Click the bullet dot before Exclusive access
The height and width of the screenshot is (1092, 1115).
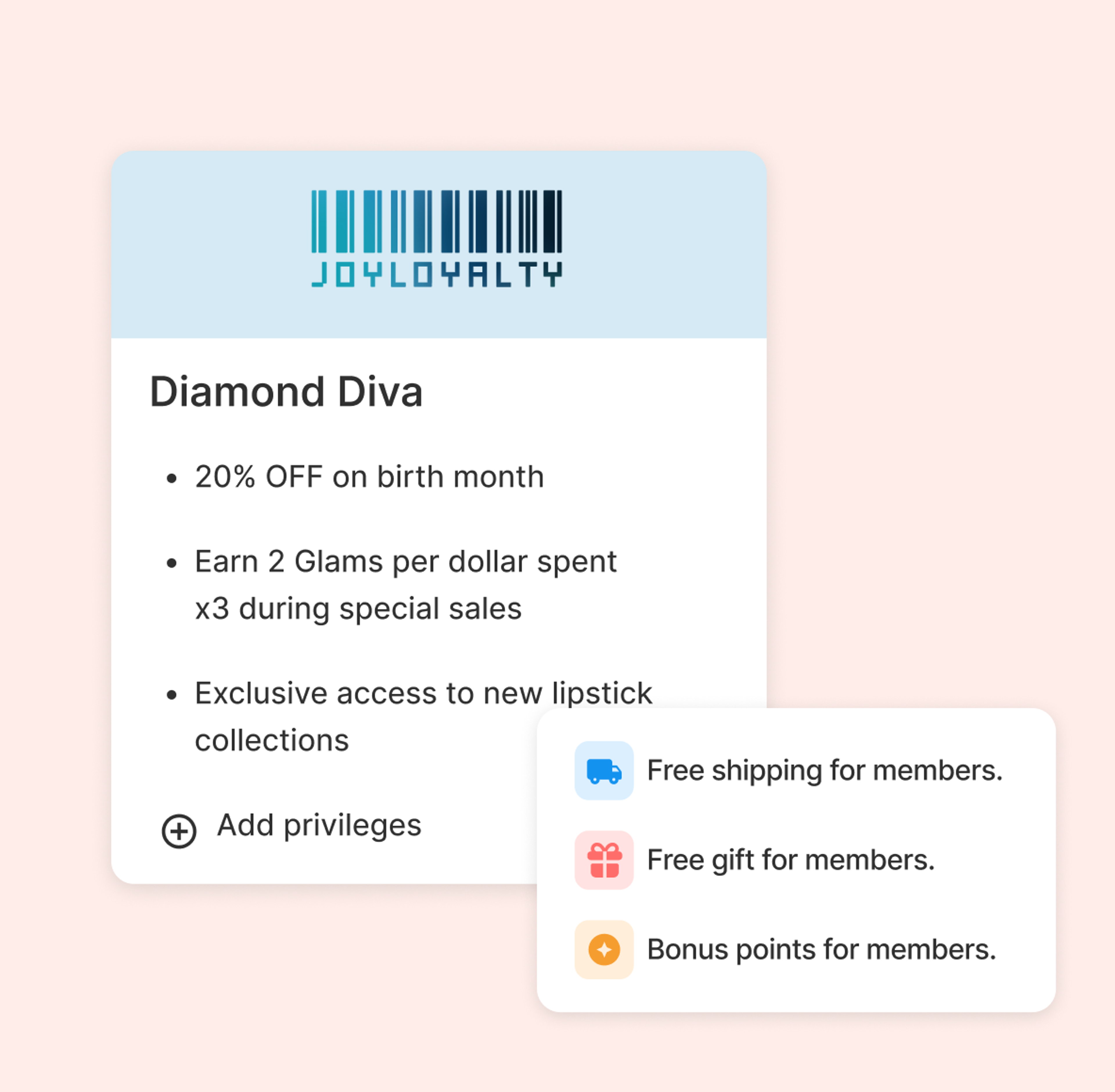(x=171, y=695)
